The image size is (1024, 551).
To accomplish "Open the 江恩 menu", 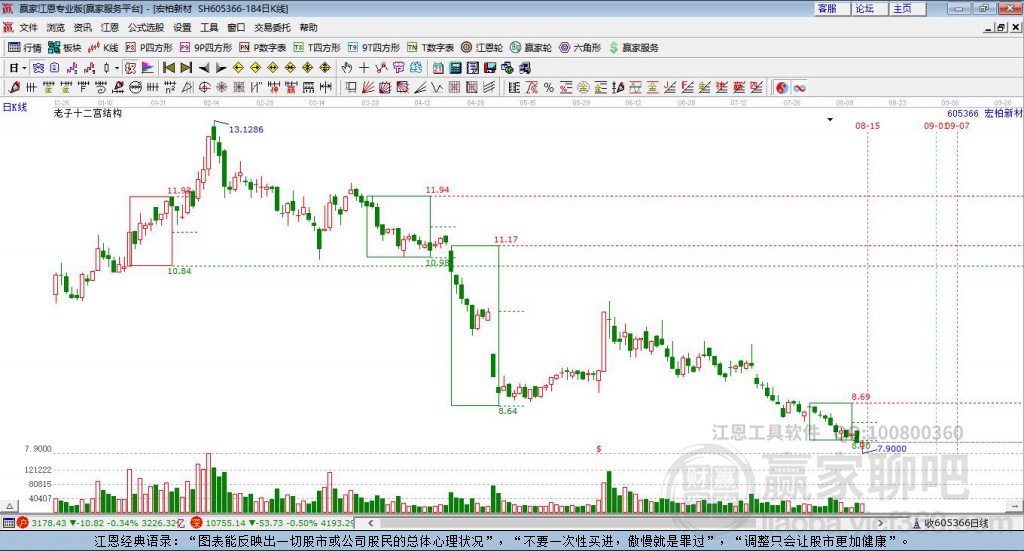I will [x=110, y=27].
